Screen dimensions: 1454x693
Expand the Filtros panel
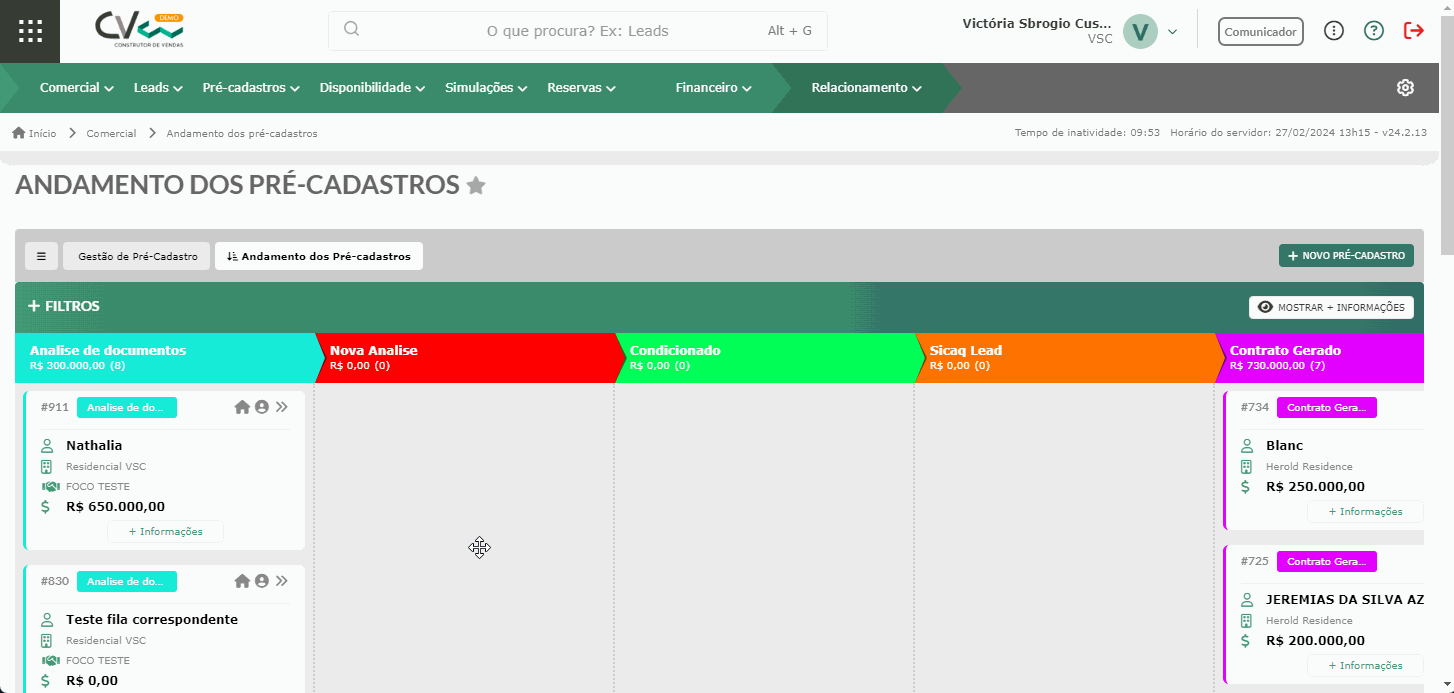click(x=63, y=306)
